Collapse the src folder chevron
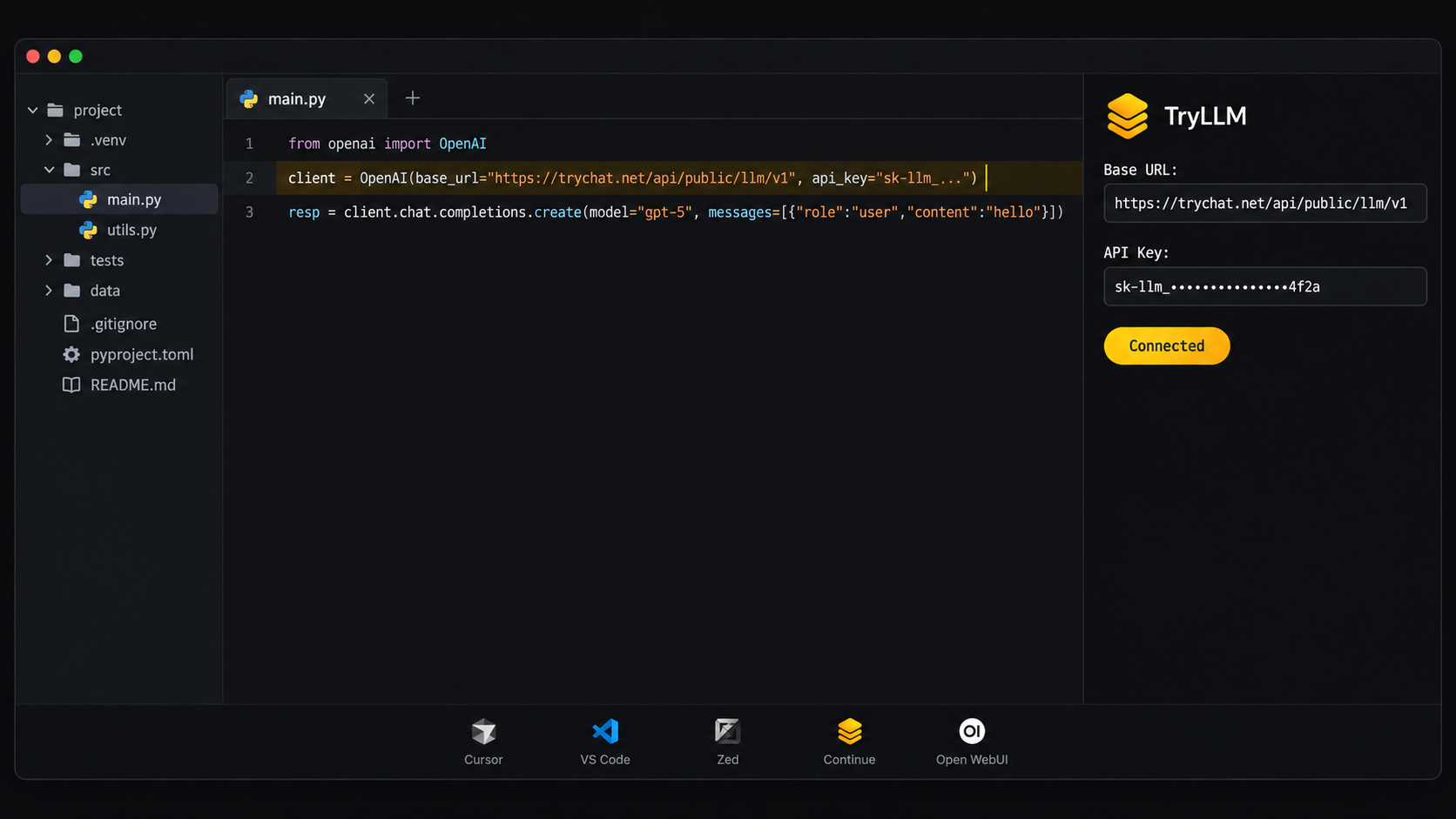 50,170
